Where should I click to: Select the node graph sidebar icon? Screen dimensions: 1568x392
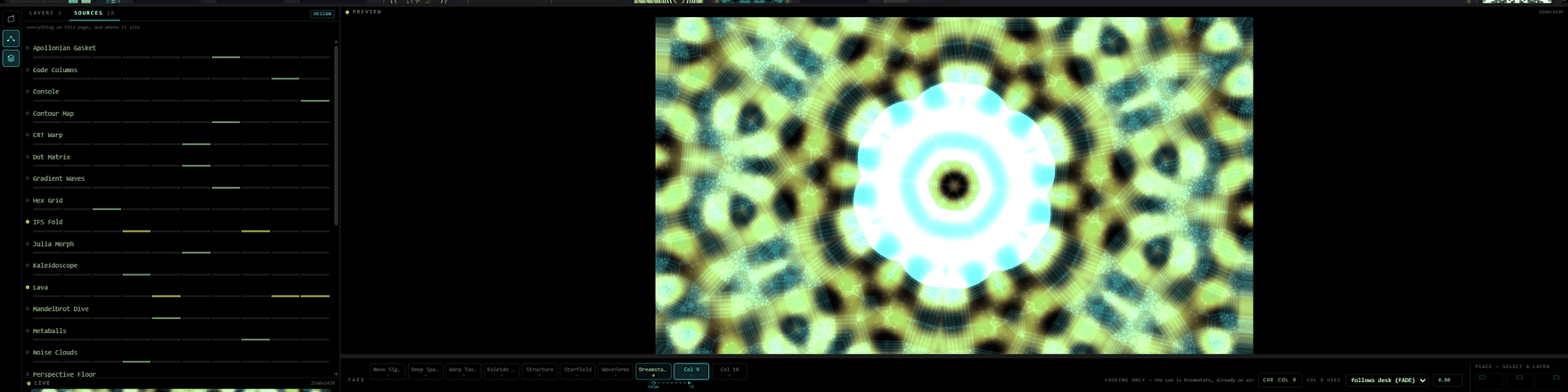click(11, 38)
